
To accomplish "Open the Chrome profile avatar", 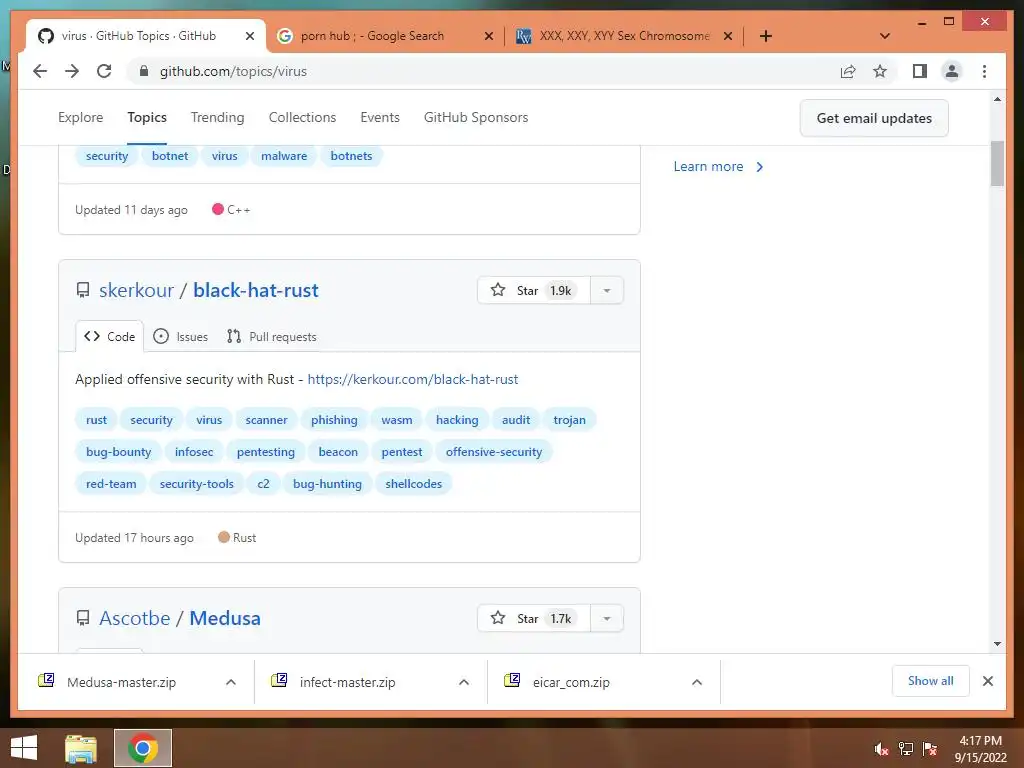I will 952,71.
